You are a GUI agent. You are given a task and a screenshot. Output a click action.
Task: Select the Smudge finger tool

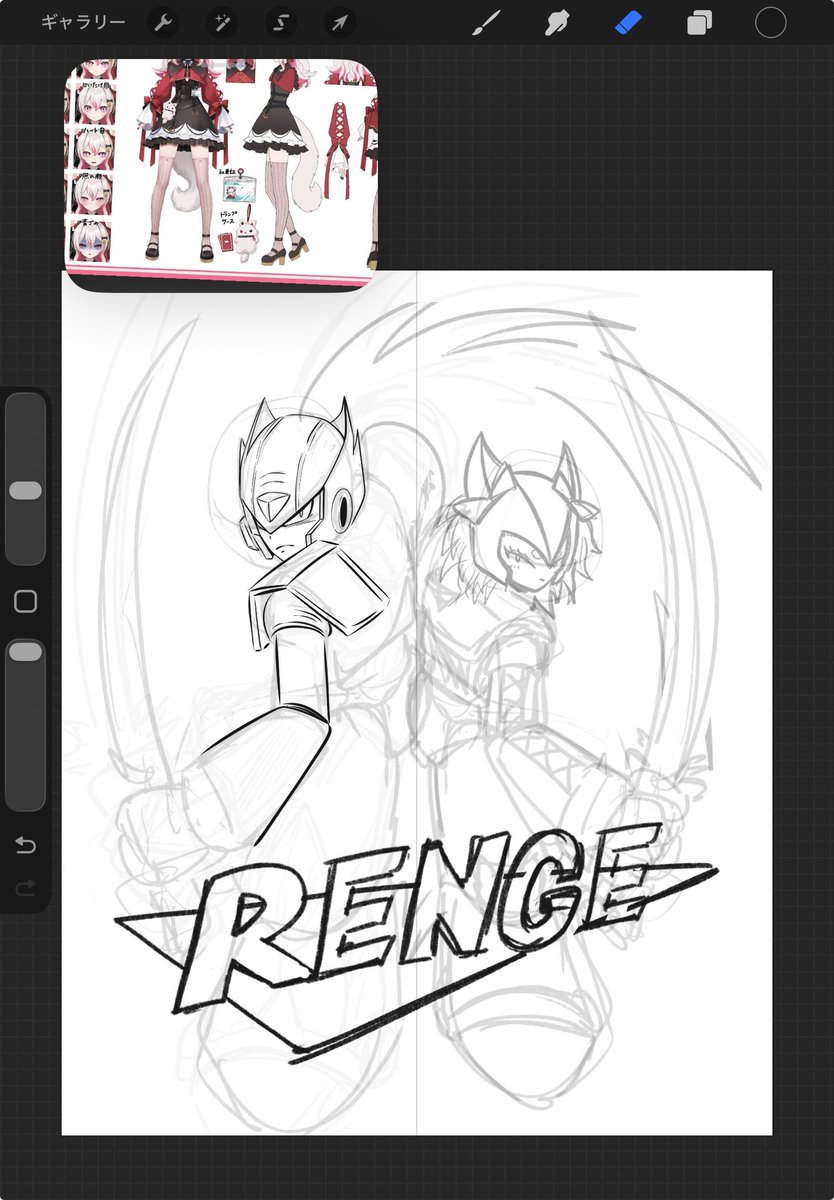(x=557, y=23)
